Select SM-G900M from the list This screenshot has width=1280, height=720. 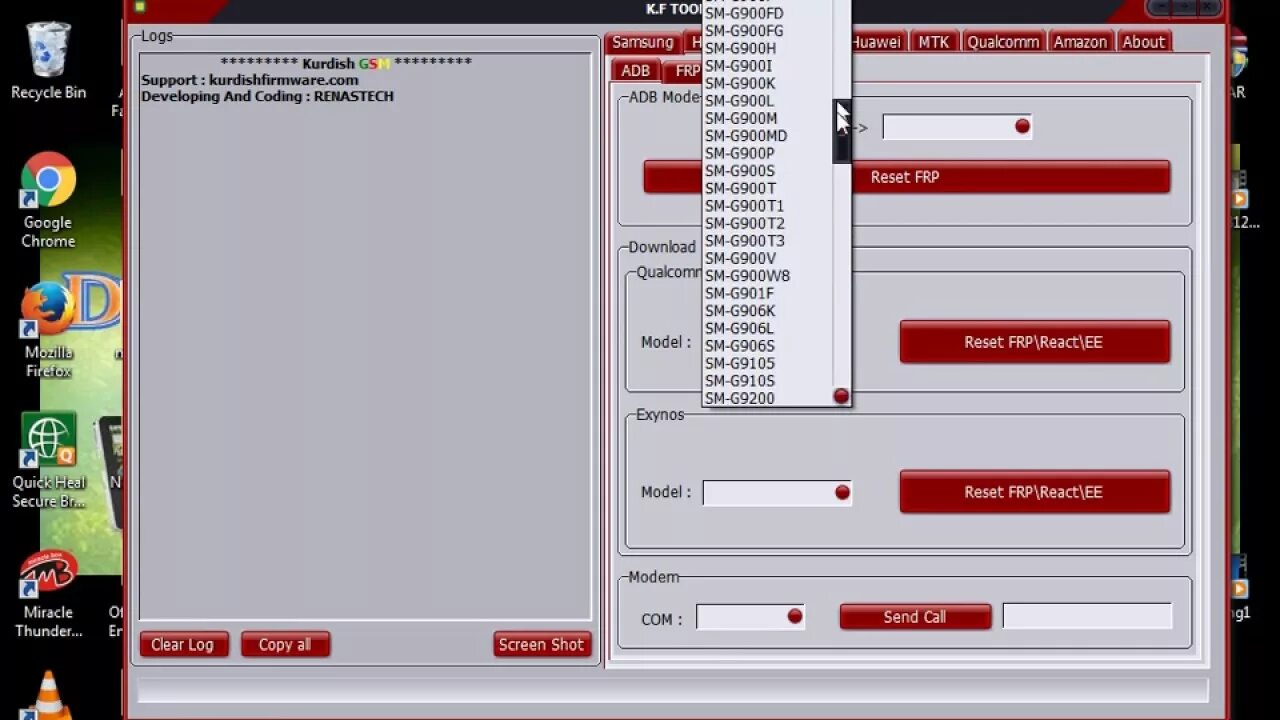pyautogui.click(x=768, y=118)
